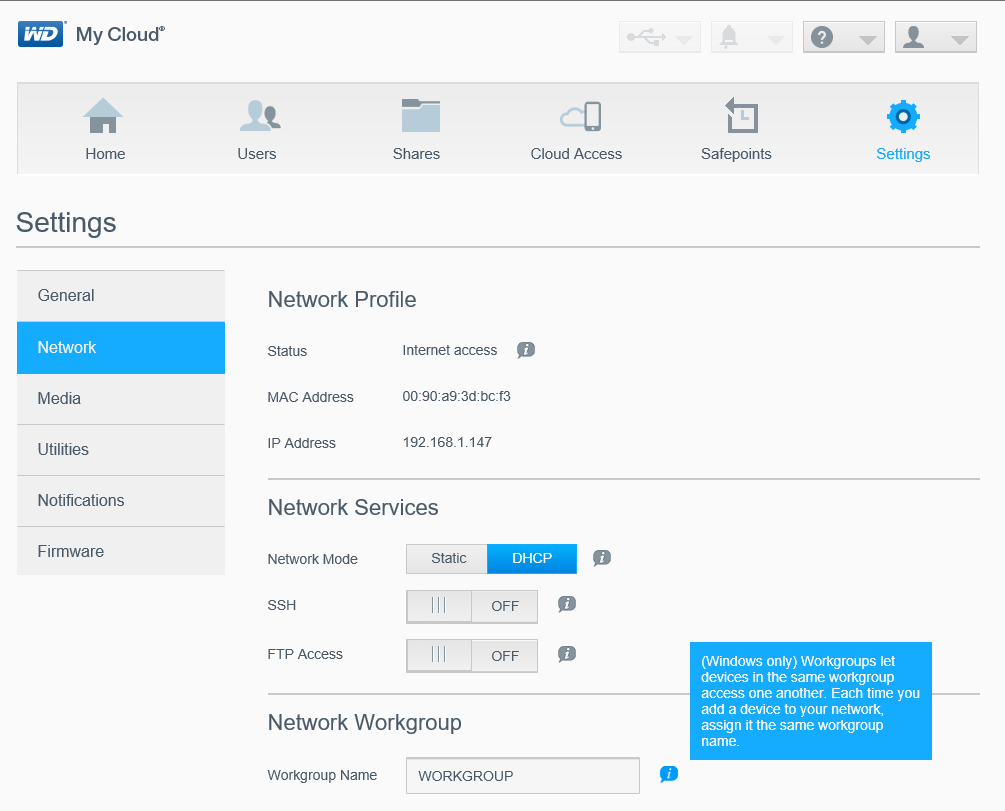The image size is (1005, 811).
Task: Click the Home navigation label
Action: [105, 154]
